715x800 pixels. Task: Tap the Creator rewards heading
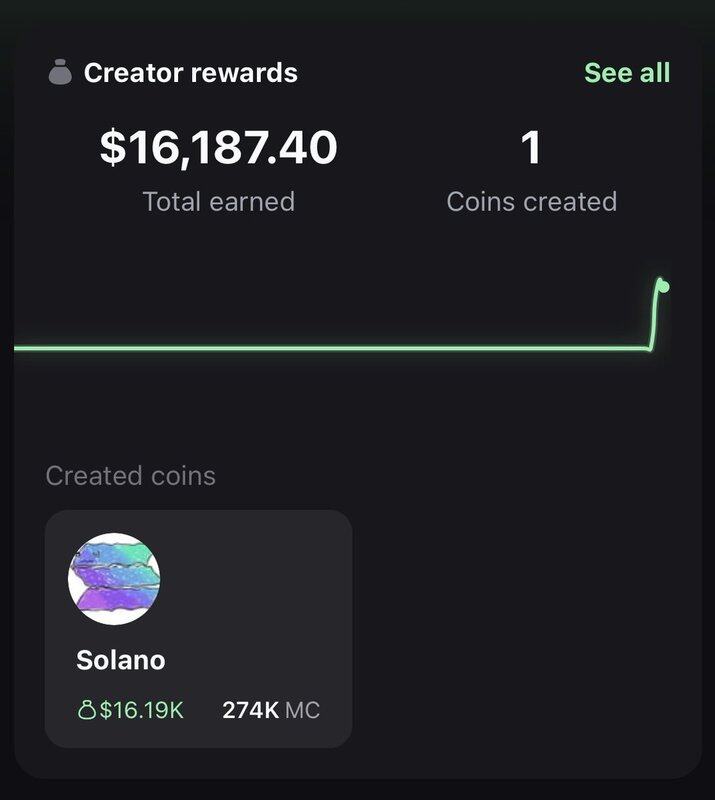190,73
